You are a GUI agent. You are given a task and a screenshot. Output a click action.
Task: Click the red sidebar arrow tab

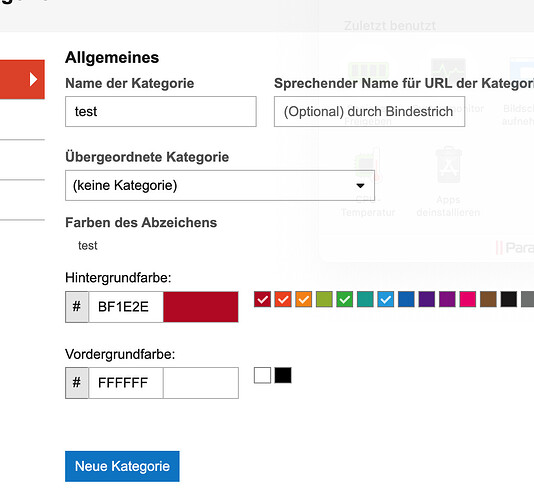[22, 79]
